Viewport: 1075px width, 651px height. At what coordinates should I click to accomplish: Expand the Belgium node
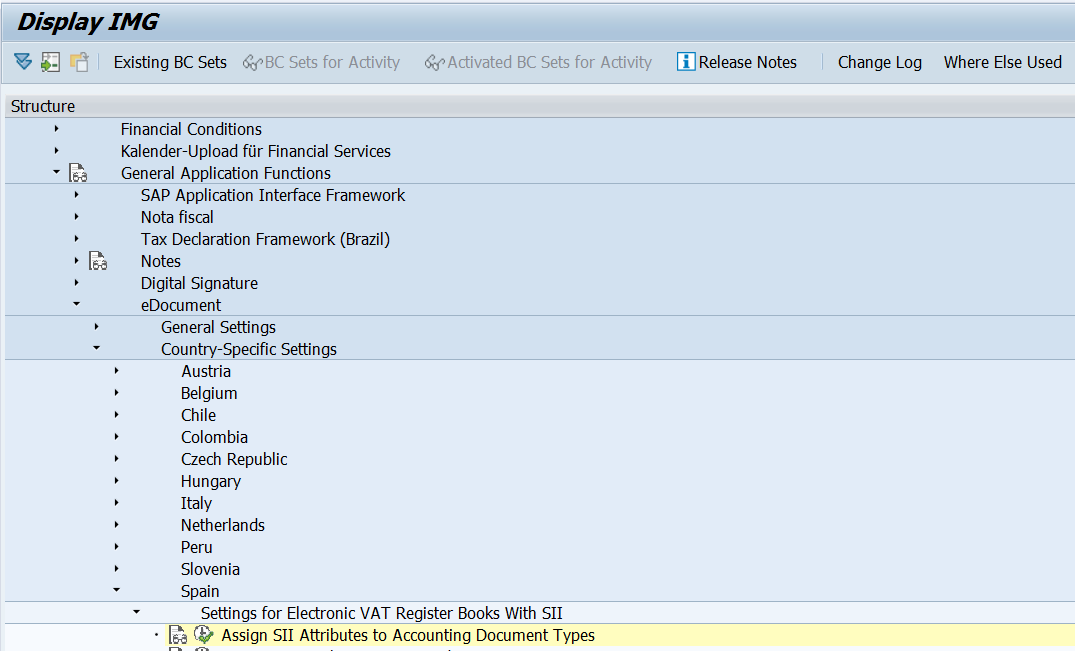[117, 393]
